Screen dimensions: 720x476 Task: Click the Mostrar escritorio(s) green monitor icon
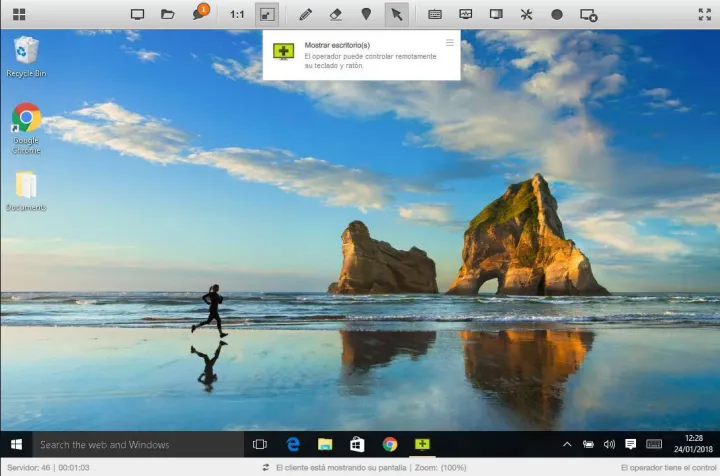pyautogui.click(x=284, y=51)
